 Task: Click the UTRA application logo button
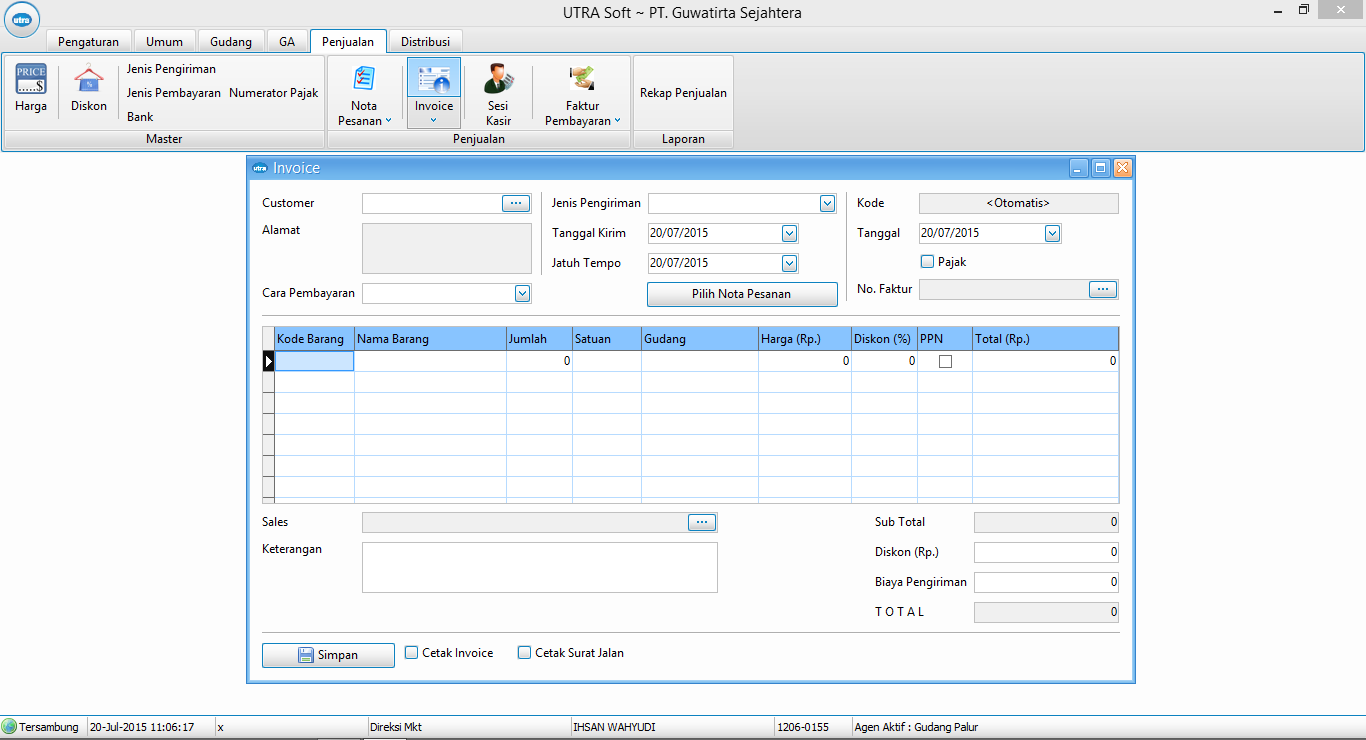21,19
